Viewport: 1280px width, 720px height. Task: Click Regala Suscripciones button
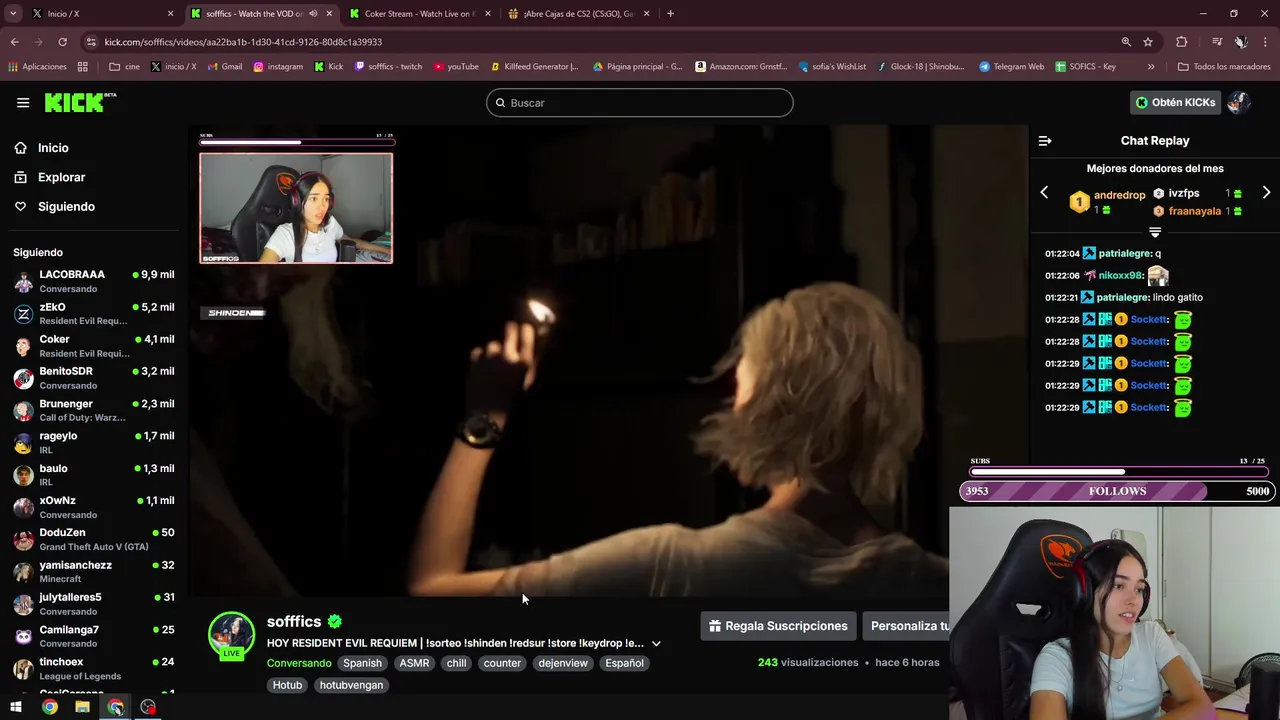click(x=778, y=626)
